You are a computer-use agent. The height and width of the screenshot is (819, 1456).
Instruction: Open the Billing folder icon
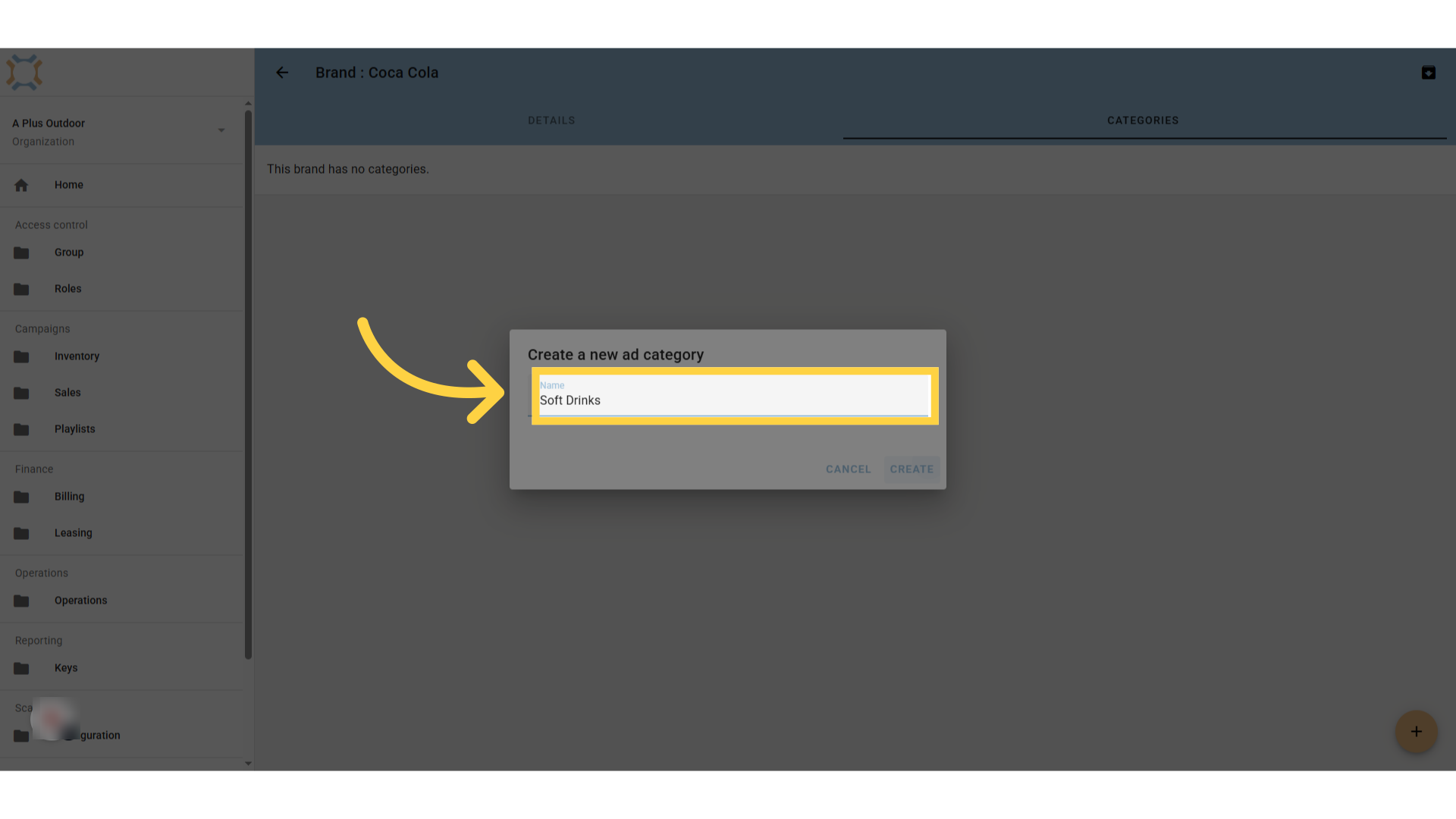(x=21, y=497)
